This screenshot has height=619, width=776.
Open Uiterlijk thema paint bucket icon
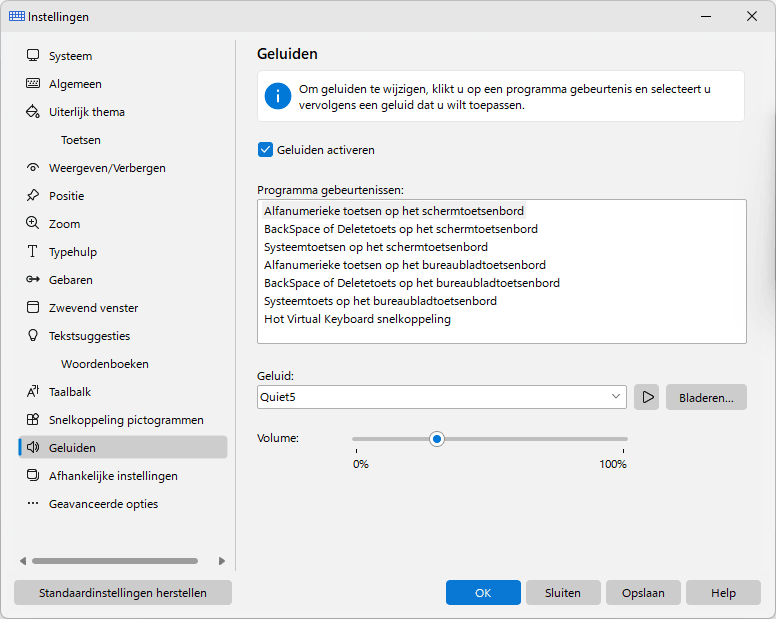coord(33,111)
